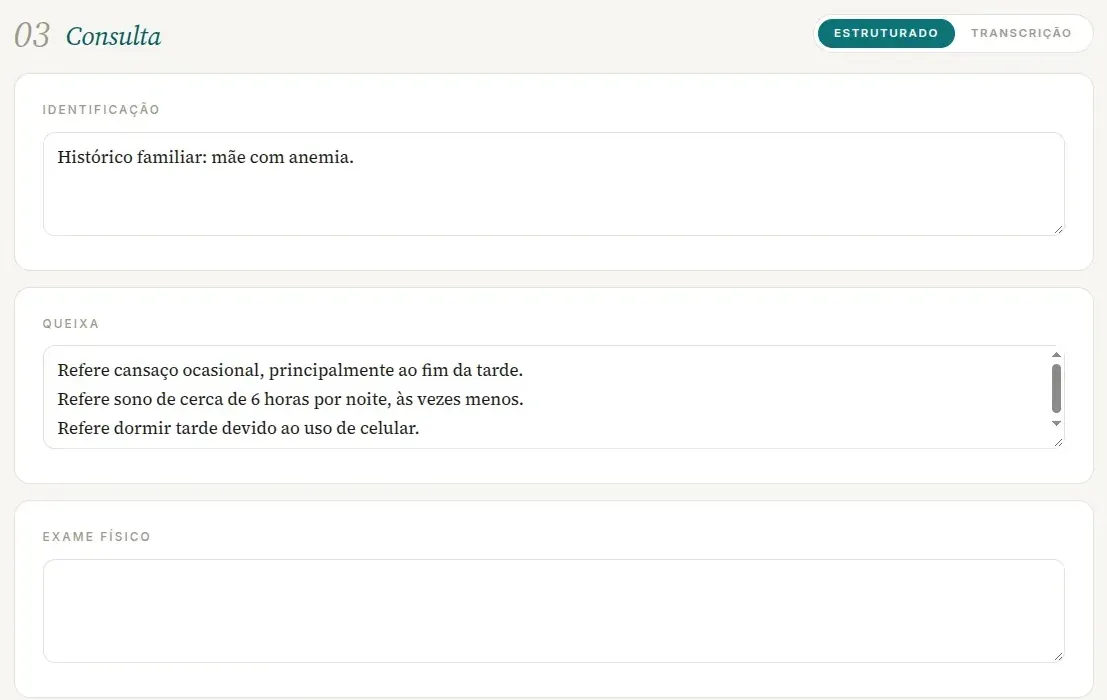Click the Queixa scrollbar up arrow
Screen dimensions: 1107x700
tap(1056, 355)
